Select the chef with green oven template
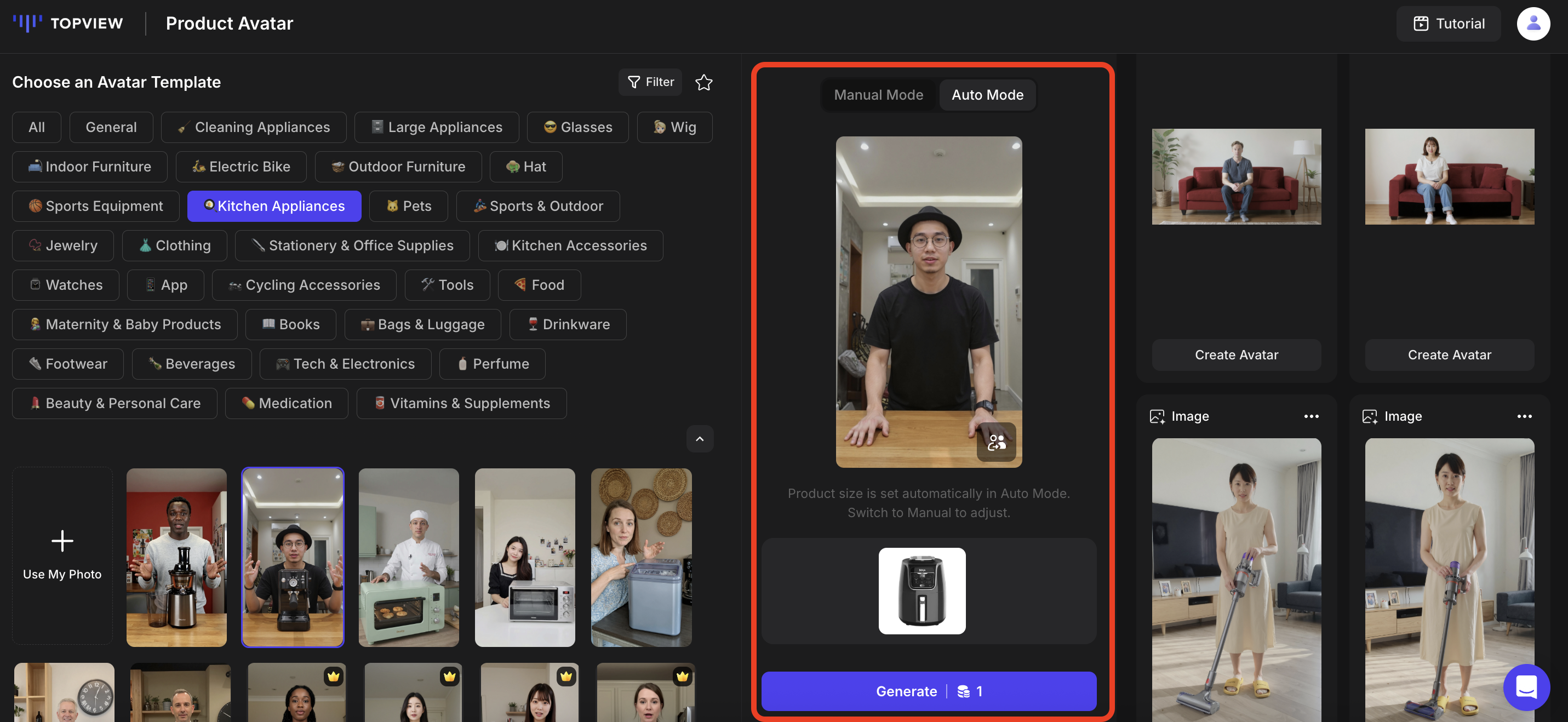The width and height of the screenshot is (1568, 722). pos(408,557)
